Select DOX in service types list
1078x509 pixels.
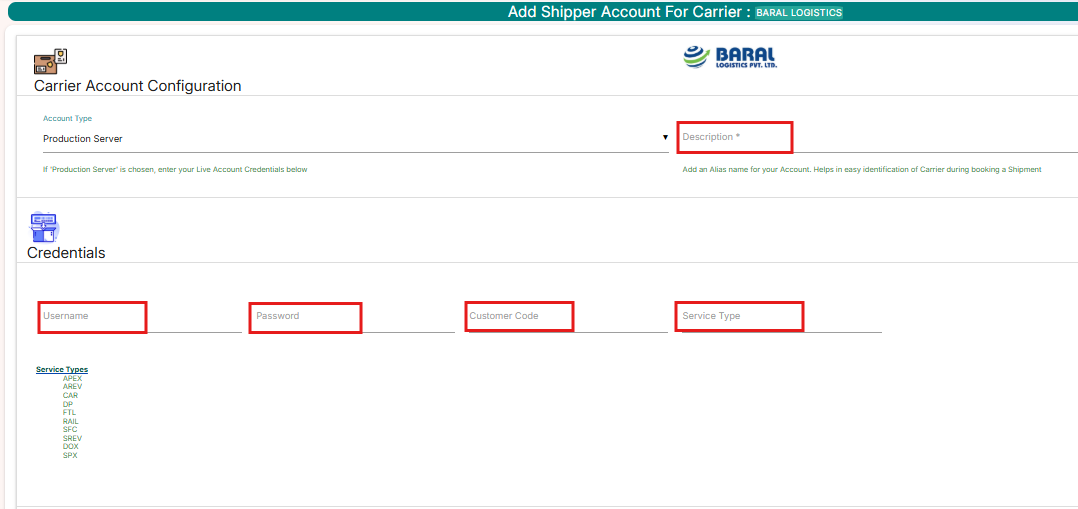coord(71,446)
